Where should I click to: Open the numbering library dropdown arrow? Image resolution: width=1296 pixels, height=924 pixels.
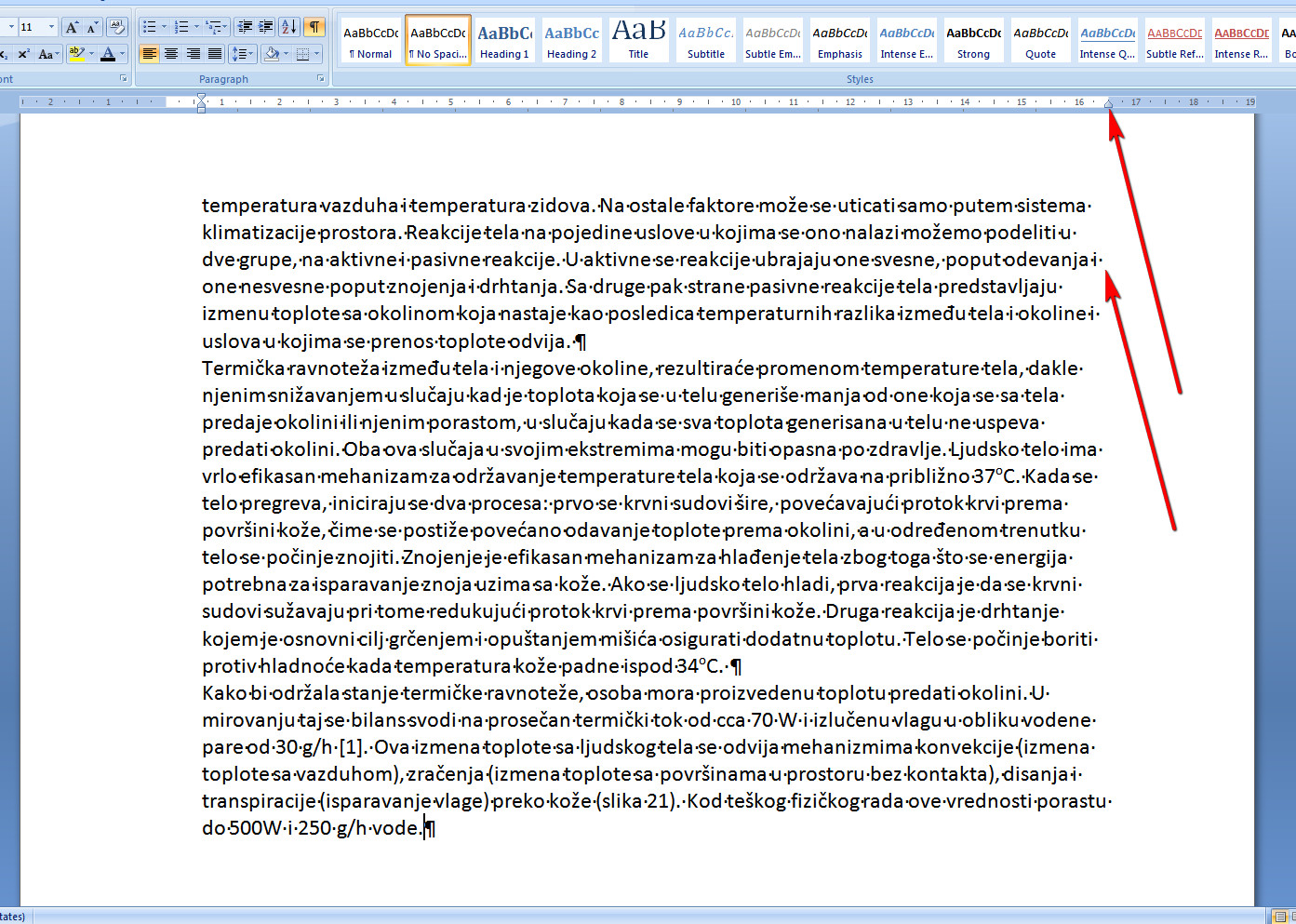[x=196, y=27]
